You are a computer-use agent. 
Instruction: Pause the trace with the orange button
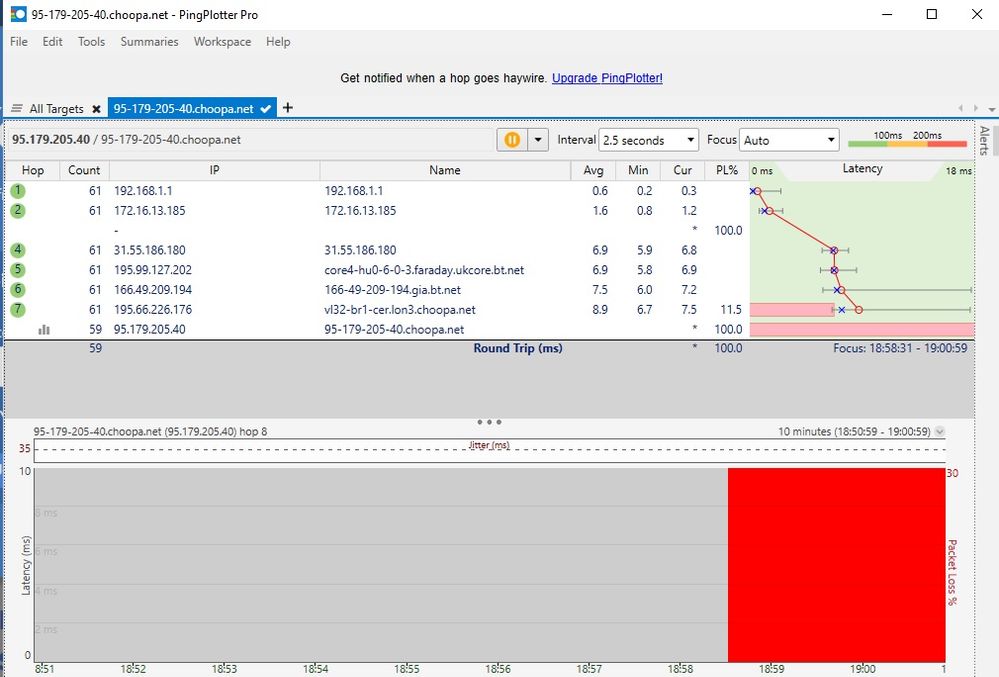tap(511, 140)
